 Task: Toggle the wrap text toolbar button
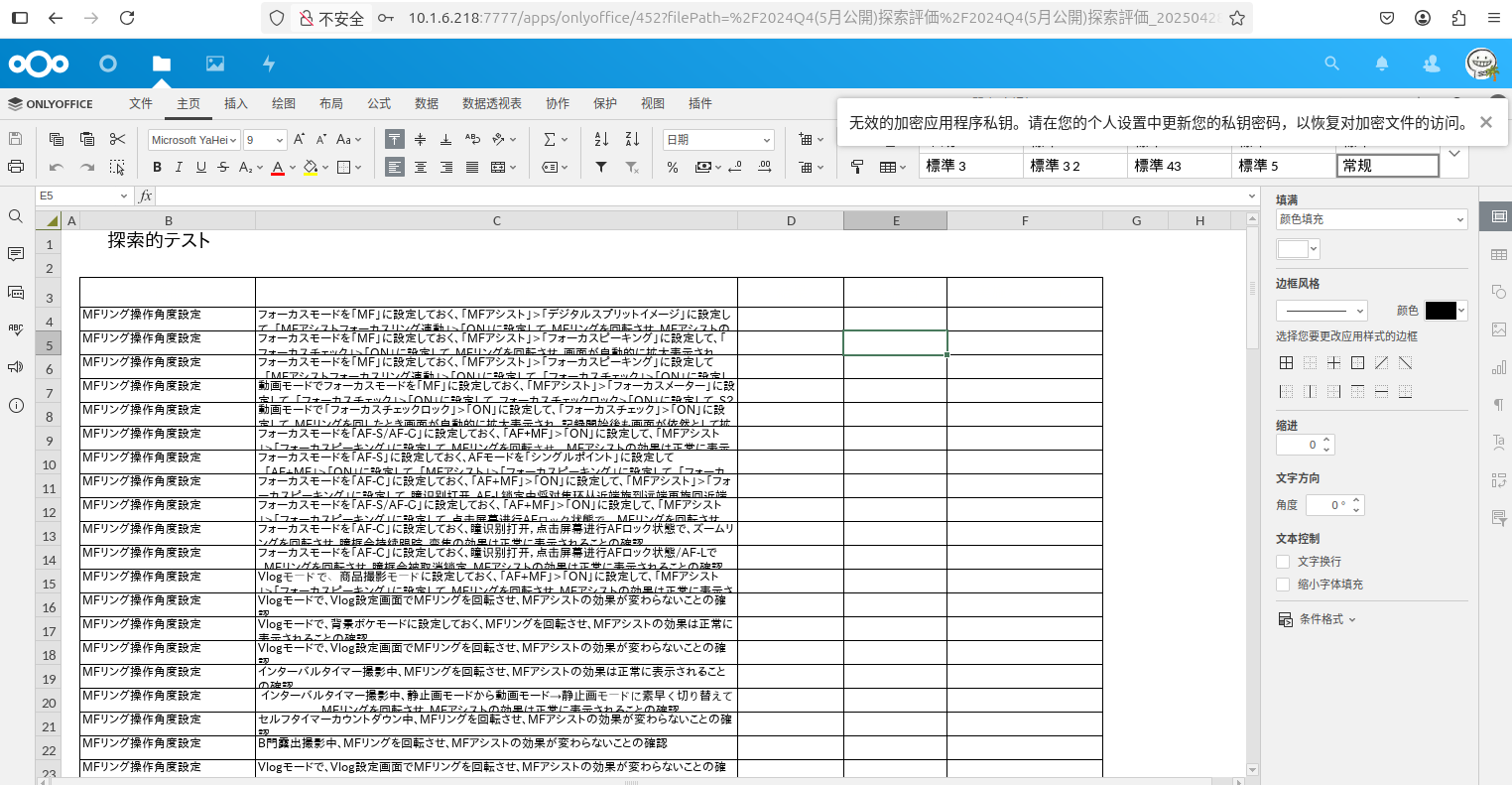472,140
